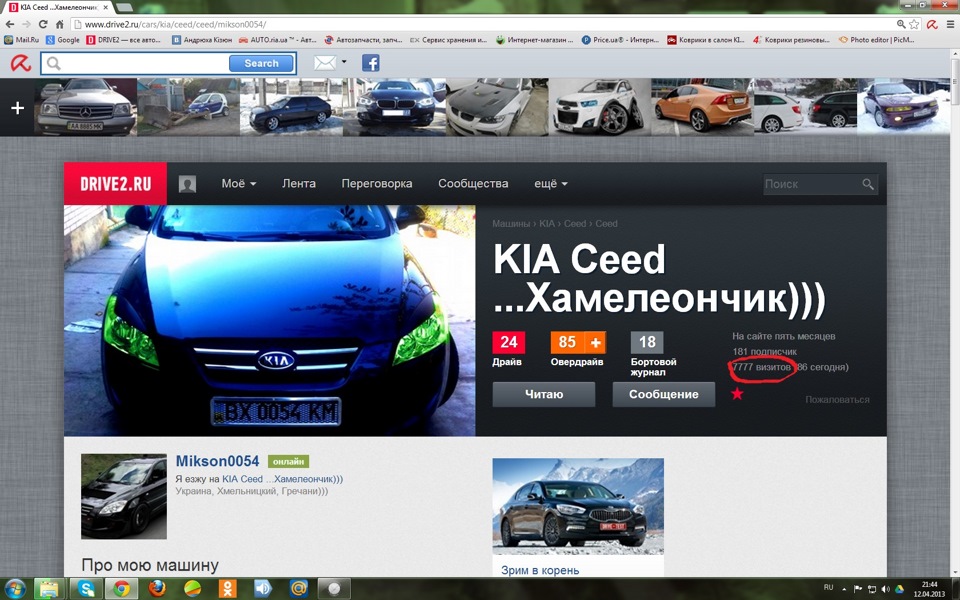The height and width of the screenshot is (600, 960).
Task: Click the Читаю button
Action: [x=544, y=394]
